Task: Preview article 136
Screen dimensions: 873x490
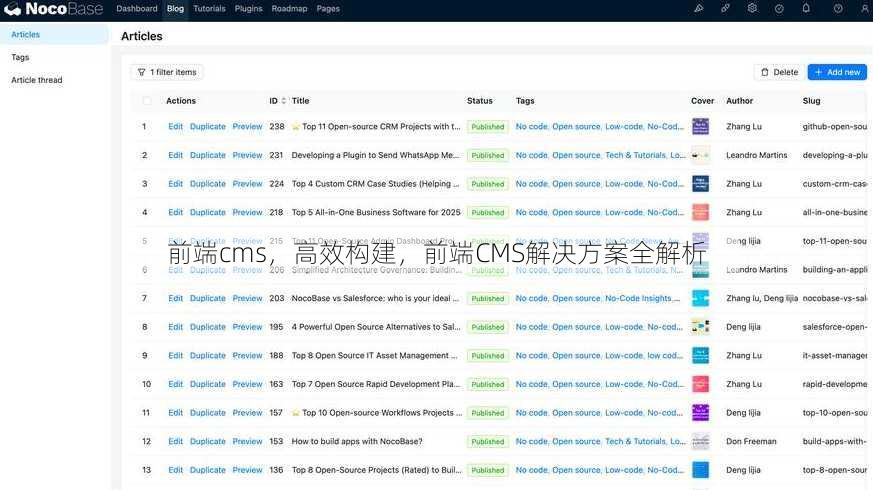Action: point(247,470)
